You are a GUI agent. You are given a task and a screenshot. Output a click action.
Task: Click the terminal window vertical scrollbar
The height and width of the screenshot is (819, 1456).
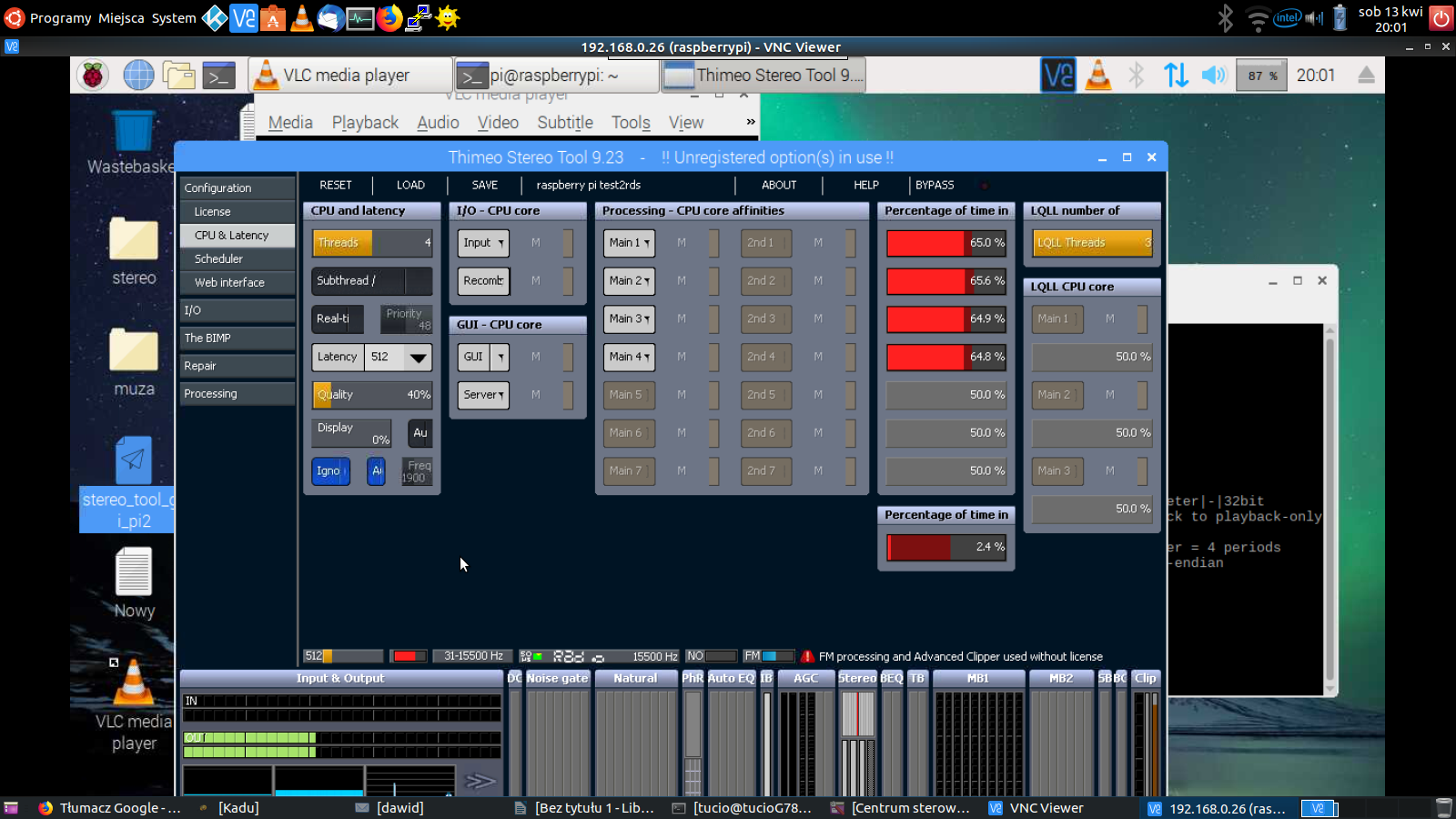pos(1330,510)
